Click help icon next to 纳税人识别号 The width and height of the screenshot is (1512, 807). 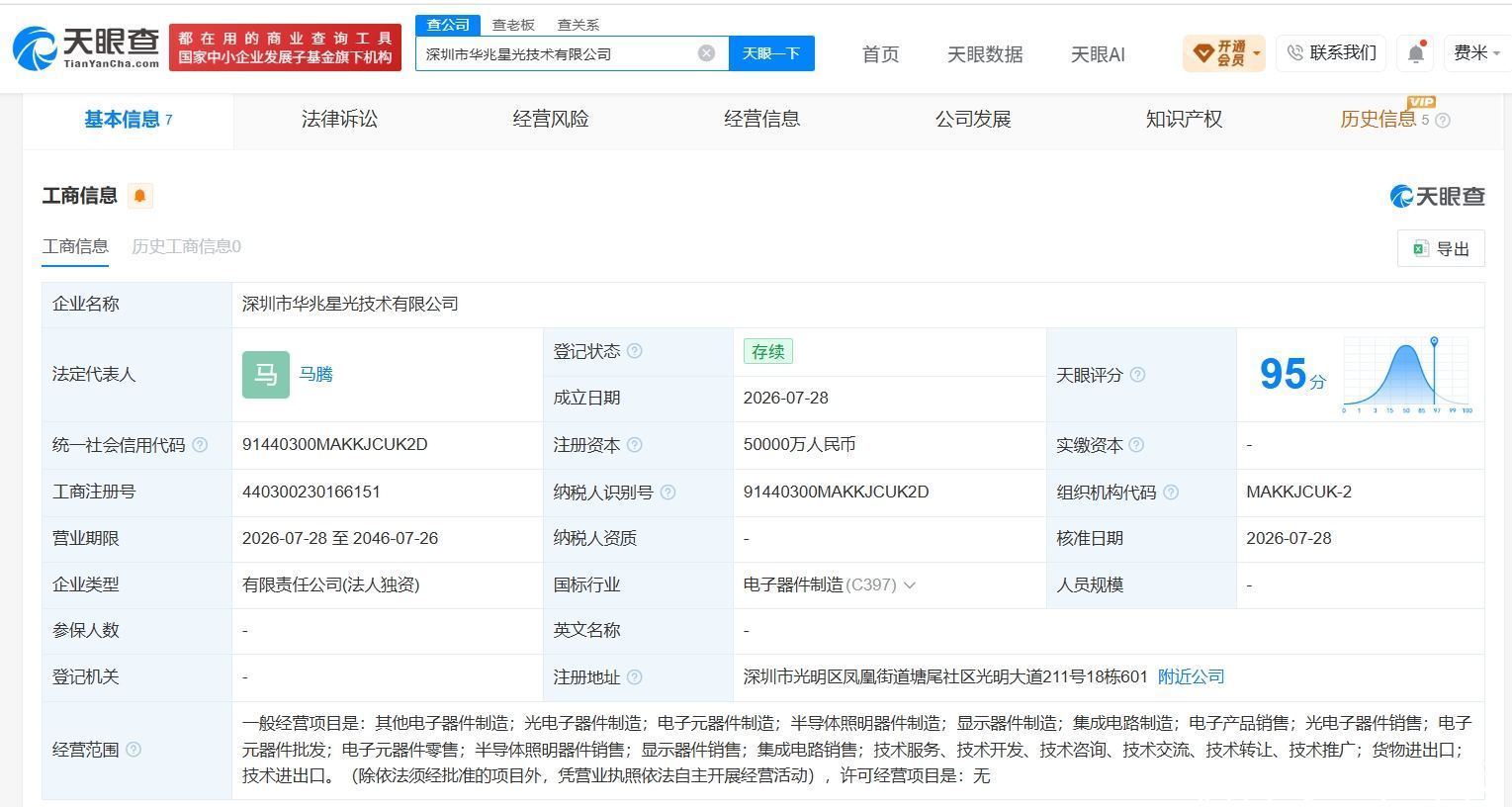667,492
